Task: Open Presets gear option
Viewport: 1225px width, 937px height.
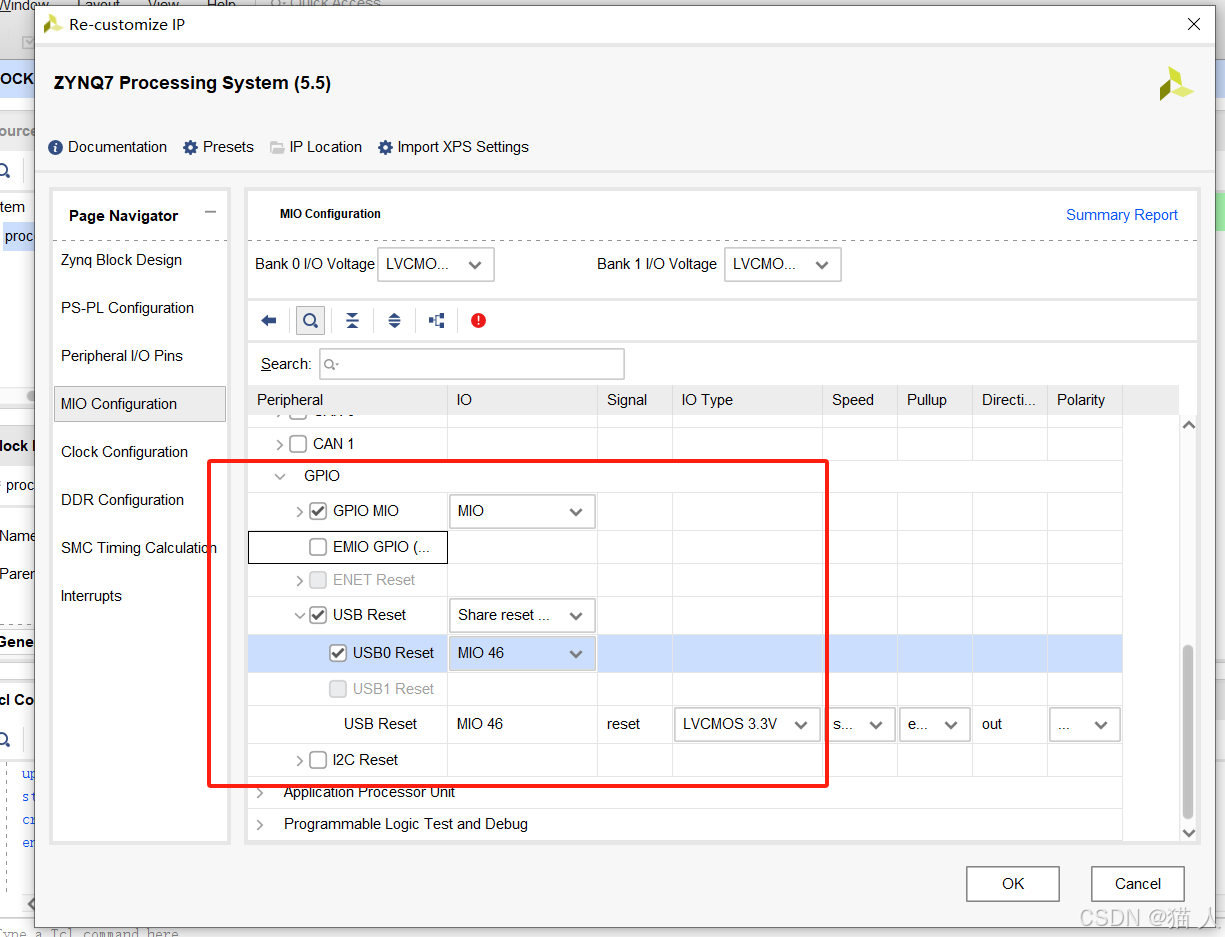Action: pyautogui.click(x=218, y=147)
